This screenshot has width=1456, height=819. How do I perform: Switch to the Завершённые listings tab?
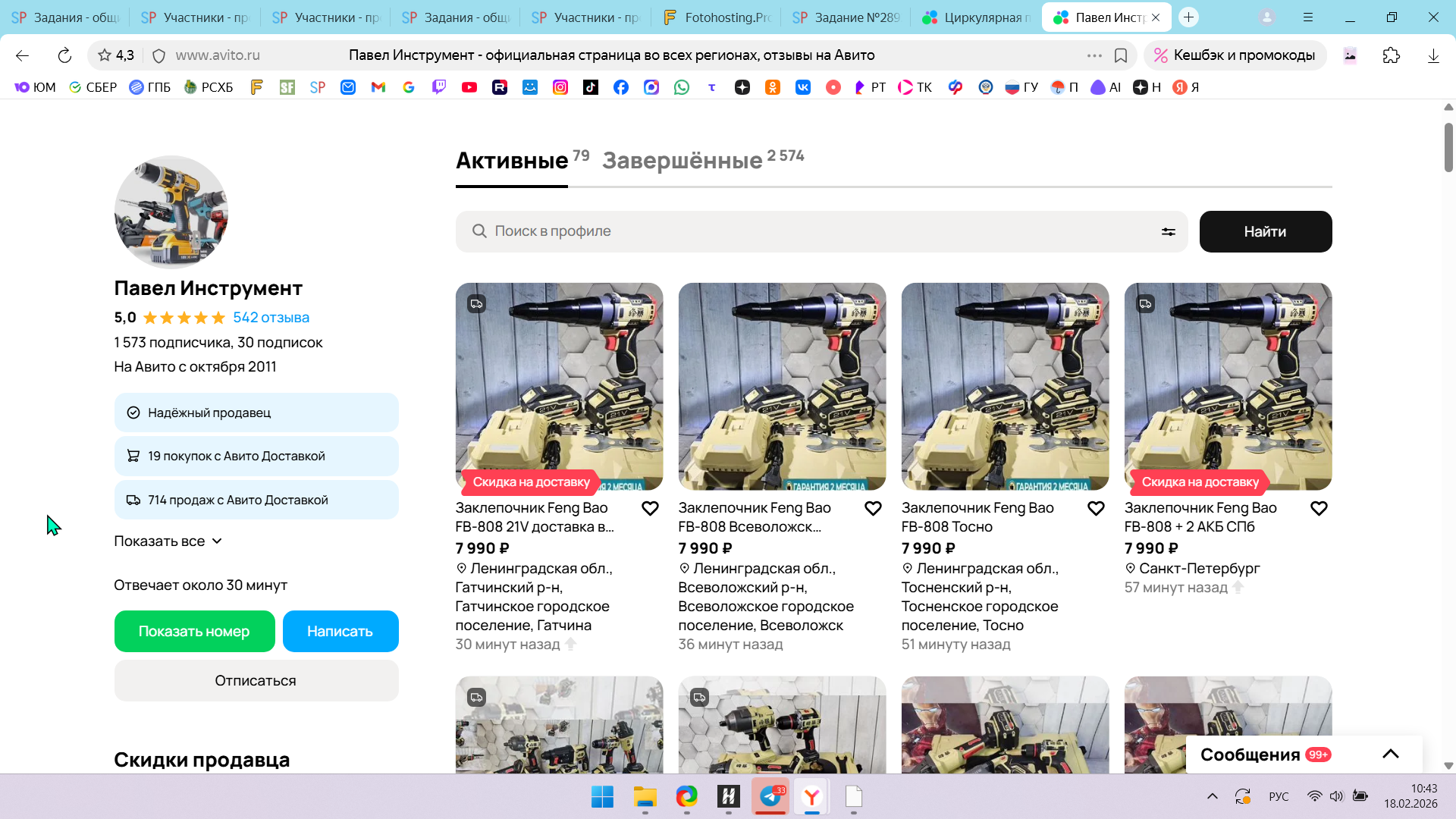(x=682, y=161)
